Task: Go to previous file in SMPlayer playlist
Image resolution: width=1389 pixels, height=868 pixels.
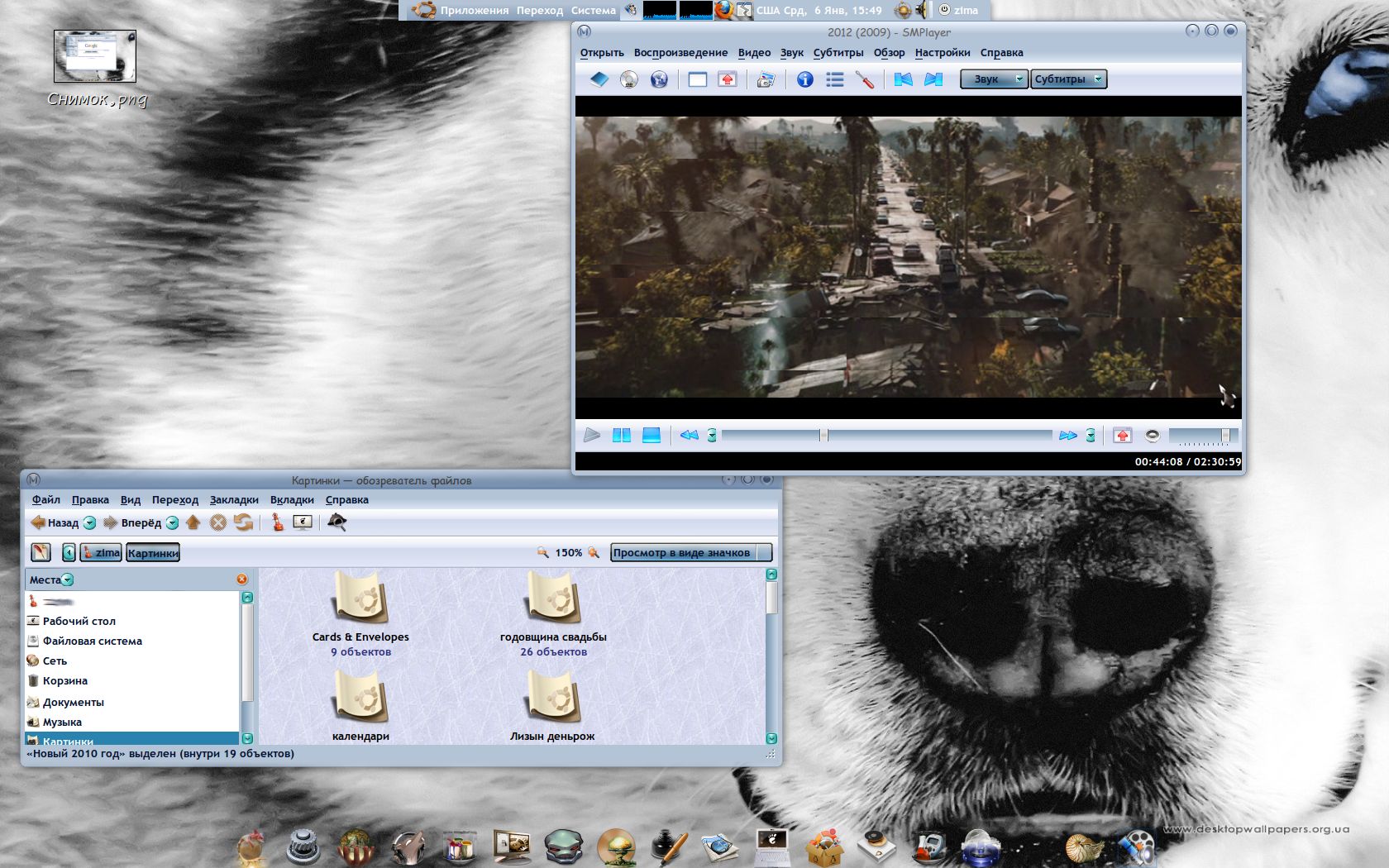Action: click(903, 79)
